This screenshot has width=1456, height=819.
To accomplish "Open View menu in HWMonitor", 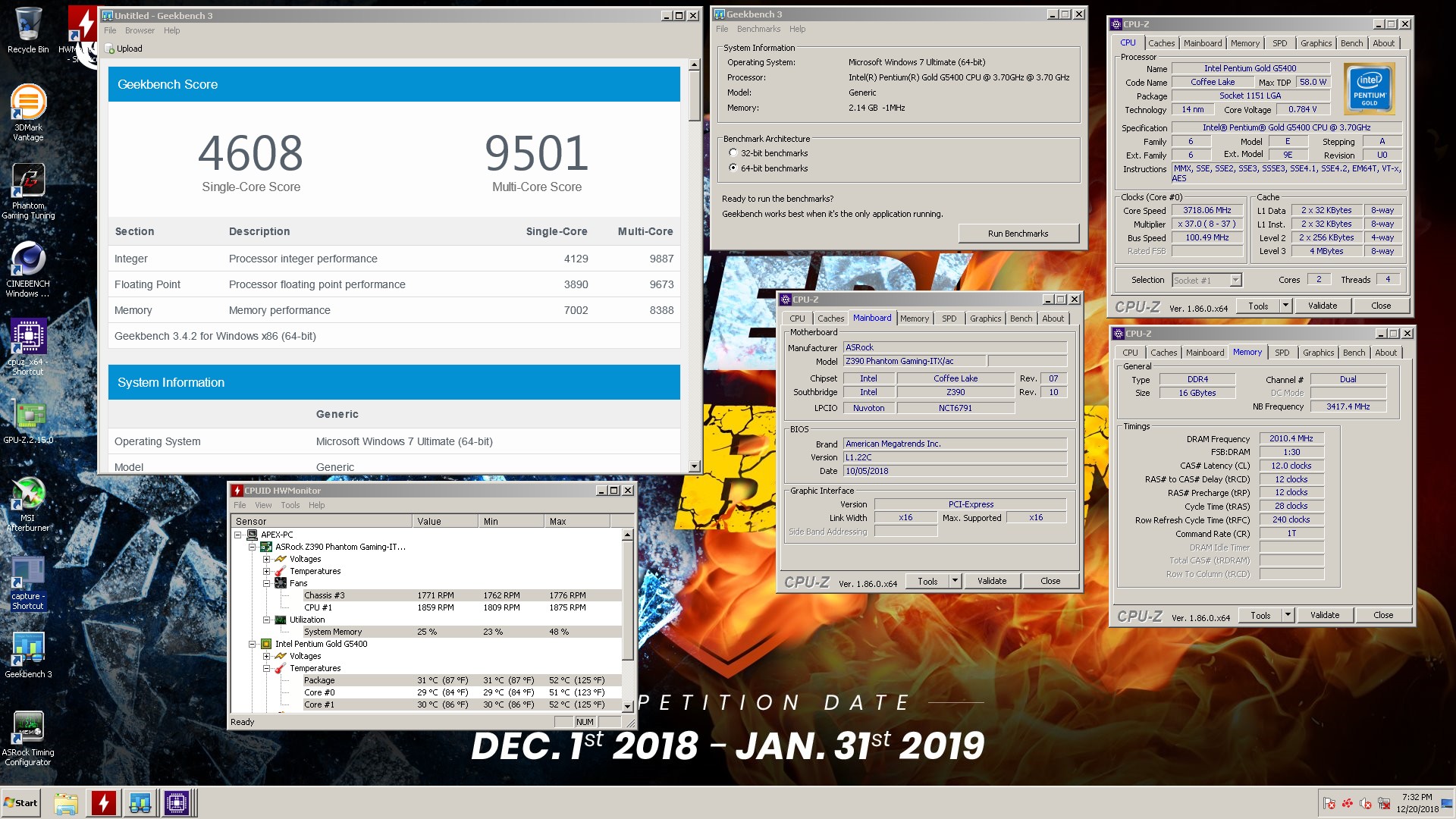I will (263, 505).
